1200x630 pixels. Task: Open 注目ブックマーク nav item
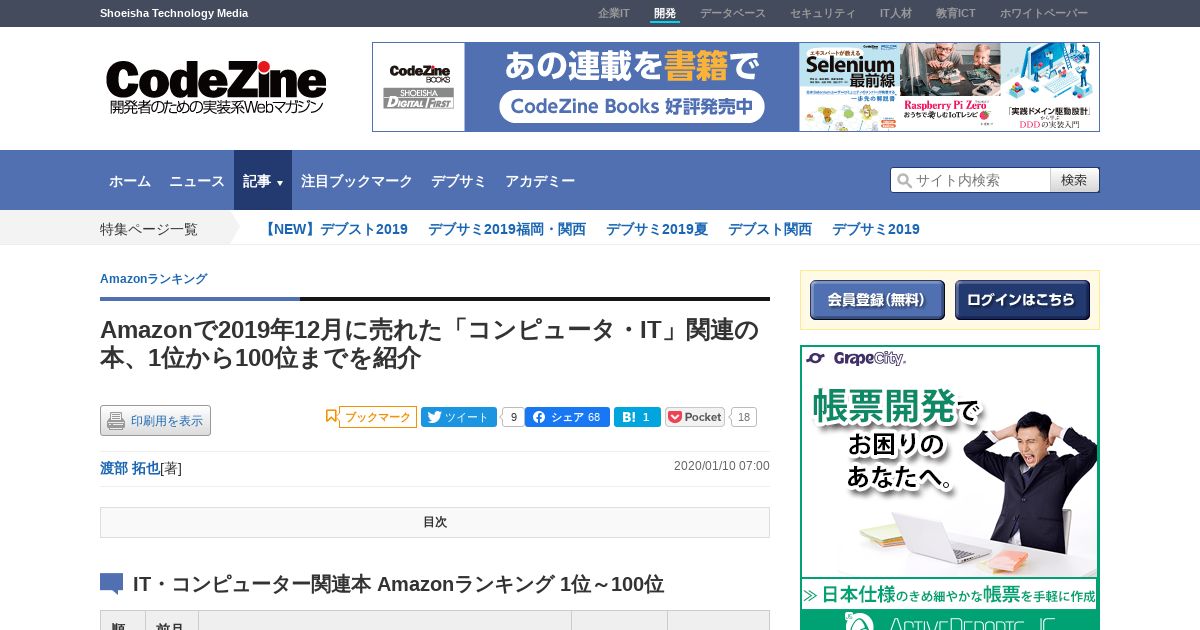(x=357, y=181)
